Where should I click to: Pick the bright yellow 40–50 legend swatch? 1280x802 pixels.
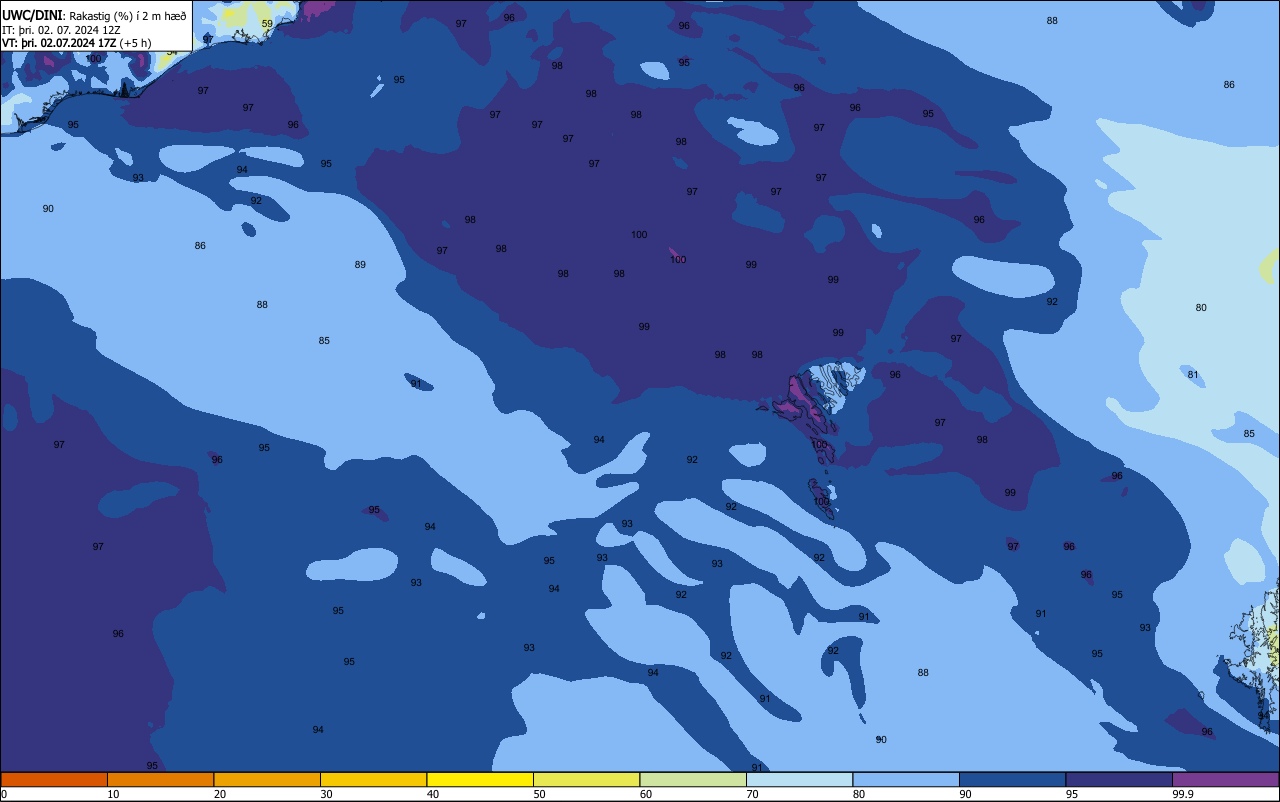tap(480, 779)
